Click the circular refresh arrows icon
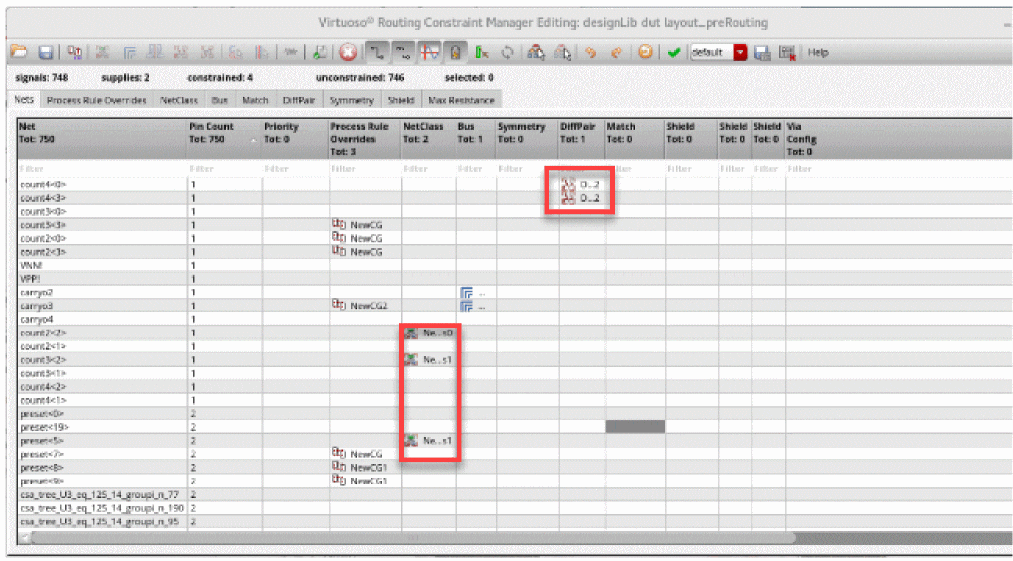Viewport: 1013px width, 561px height. click(x=507, y=52)
